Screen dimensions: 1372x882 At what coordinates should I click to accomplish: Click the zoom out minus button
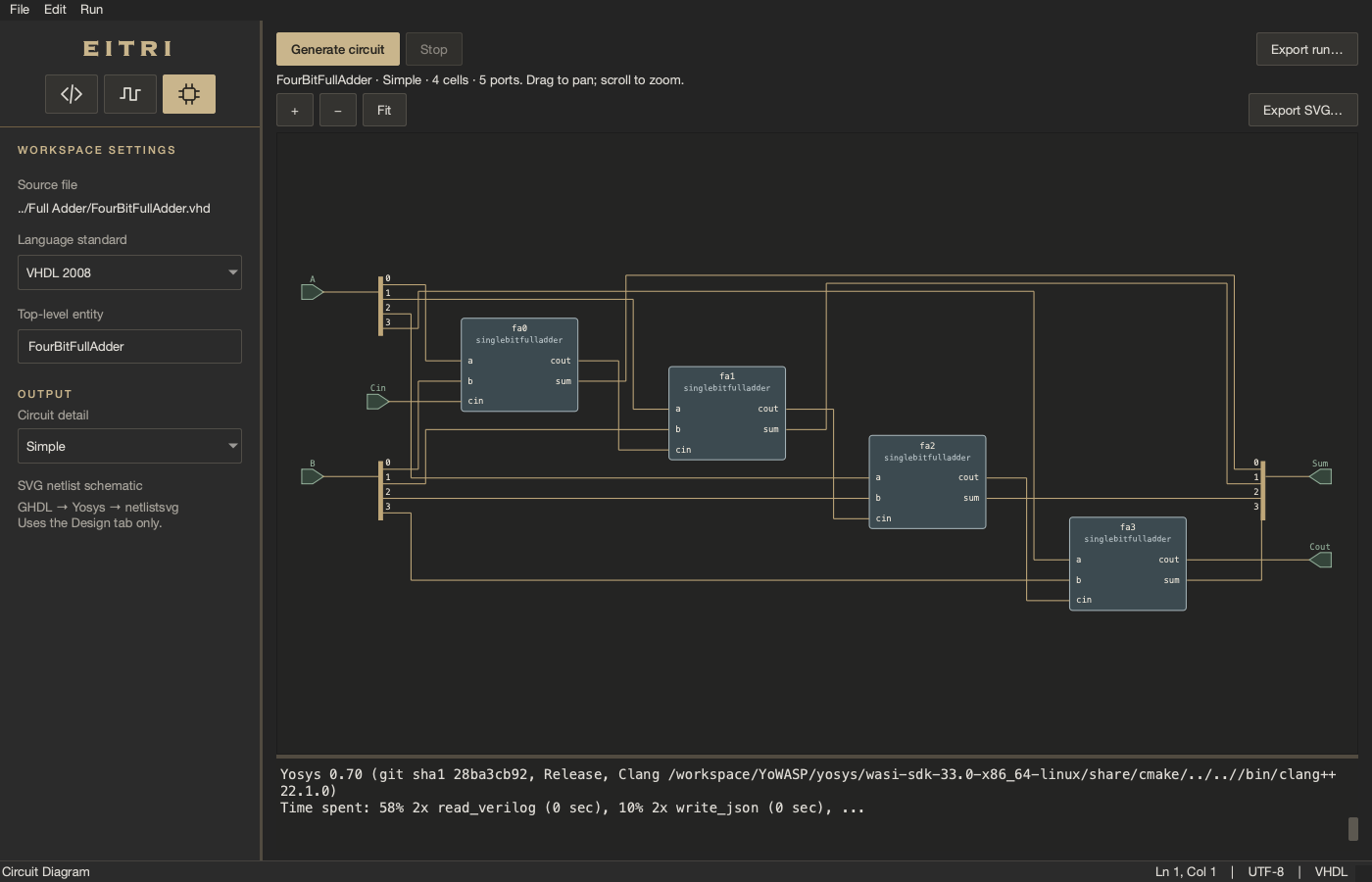[338, 111]
